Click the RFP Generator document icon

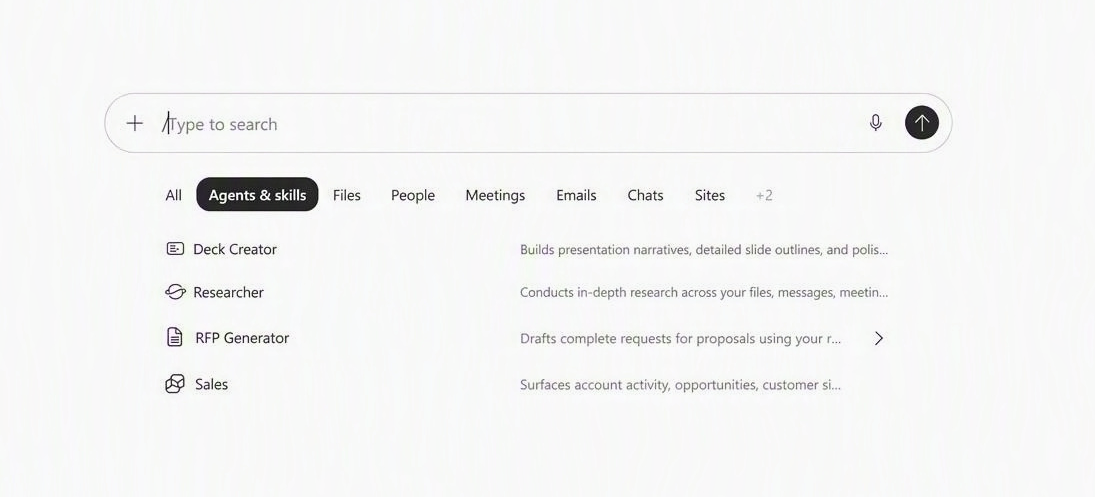click(x=175, y=337)
